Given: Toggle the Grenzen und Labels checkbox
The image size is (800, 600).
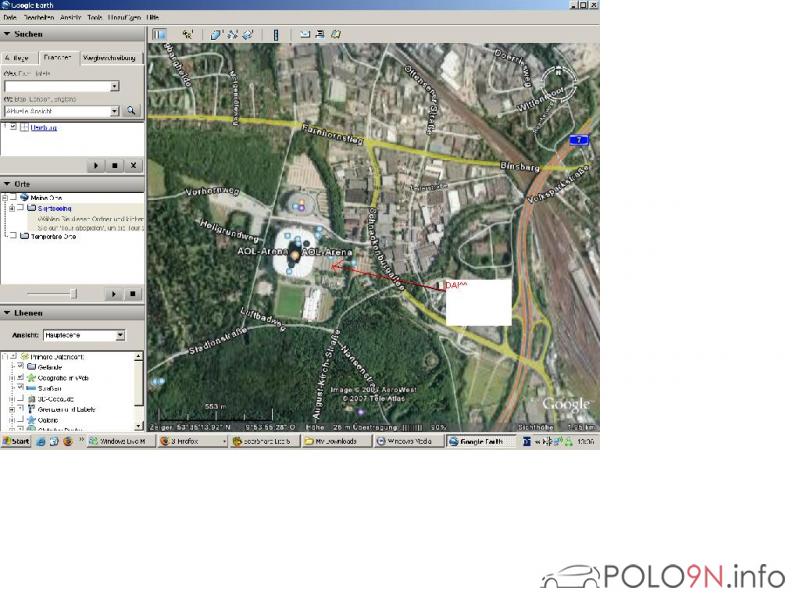Looking at the screenshot, I should pyautogui.click(x=21, y=409).
